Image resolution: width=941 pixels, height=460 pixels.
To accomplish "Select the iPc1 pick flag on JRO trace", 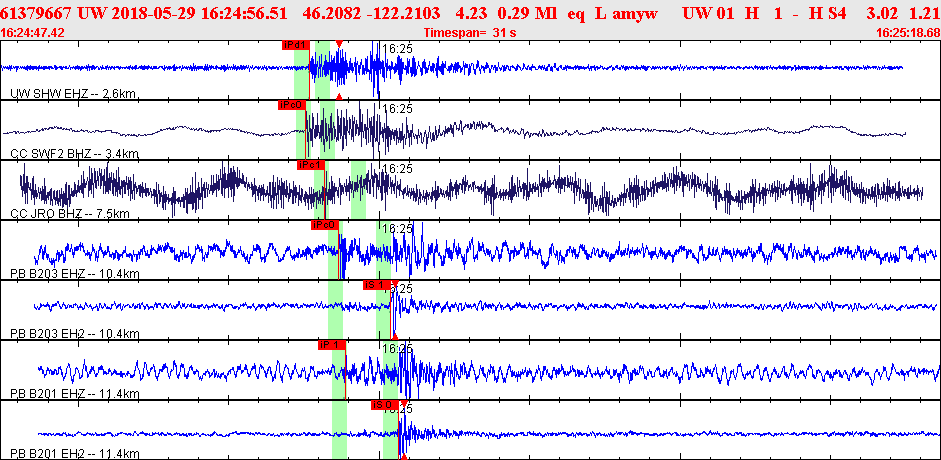I will tap(311, 165).
